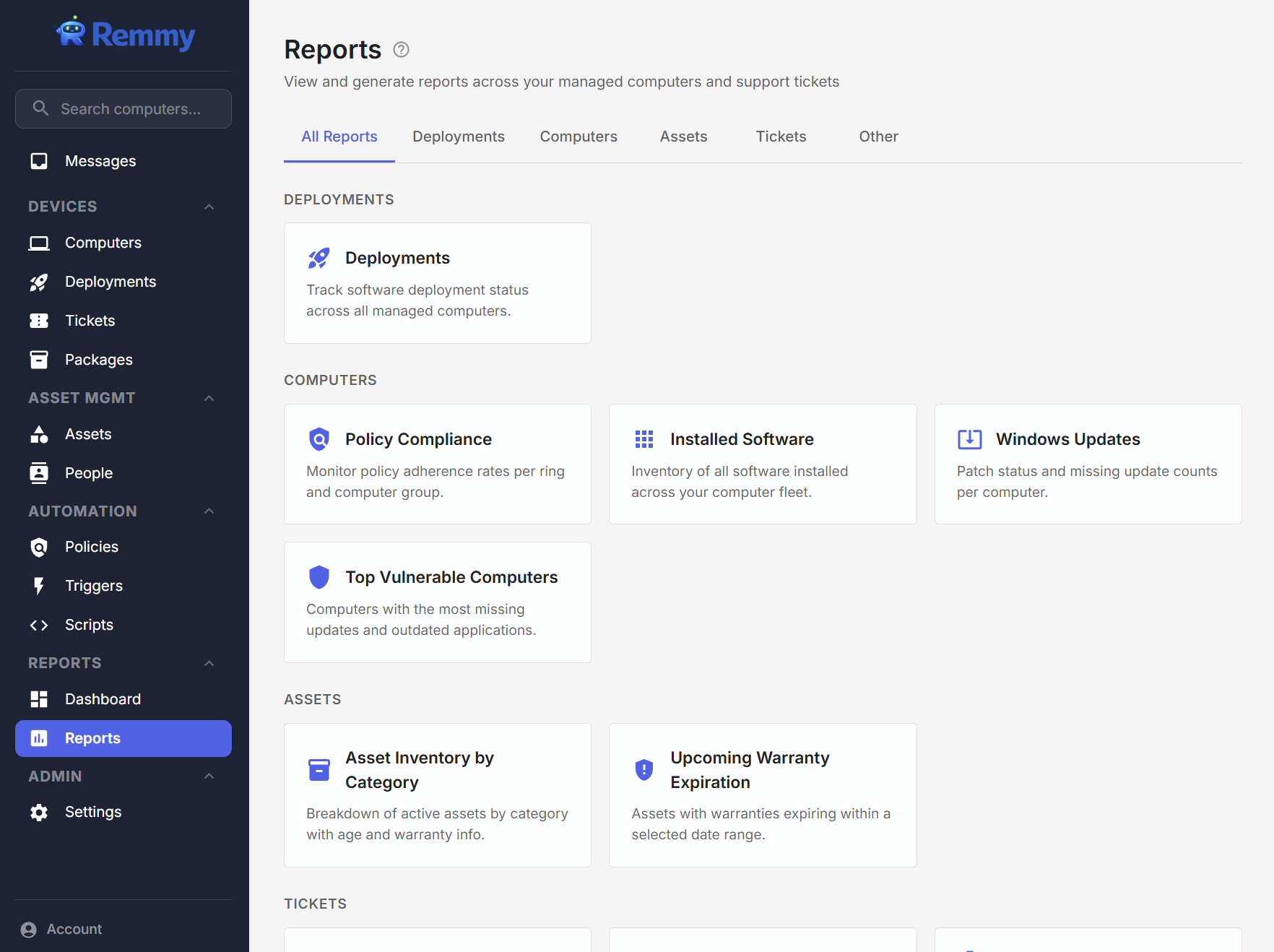Open Deployments via the rocket icon
Image resolution: width=1274 pixels, height=952 pixels.
[39, 282]
